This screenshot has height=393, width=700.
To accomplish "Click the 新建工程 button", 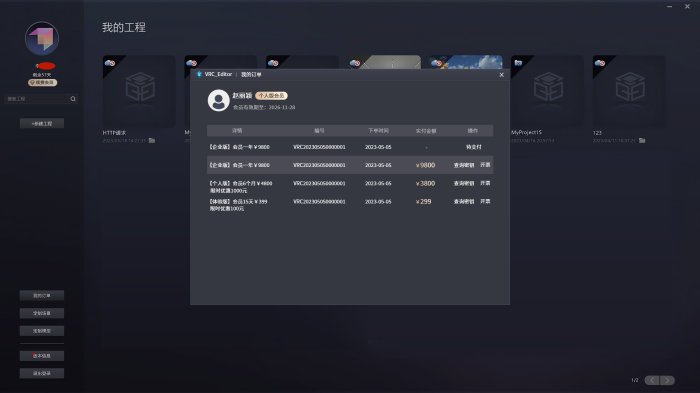I will [x=42, y=123].
